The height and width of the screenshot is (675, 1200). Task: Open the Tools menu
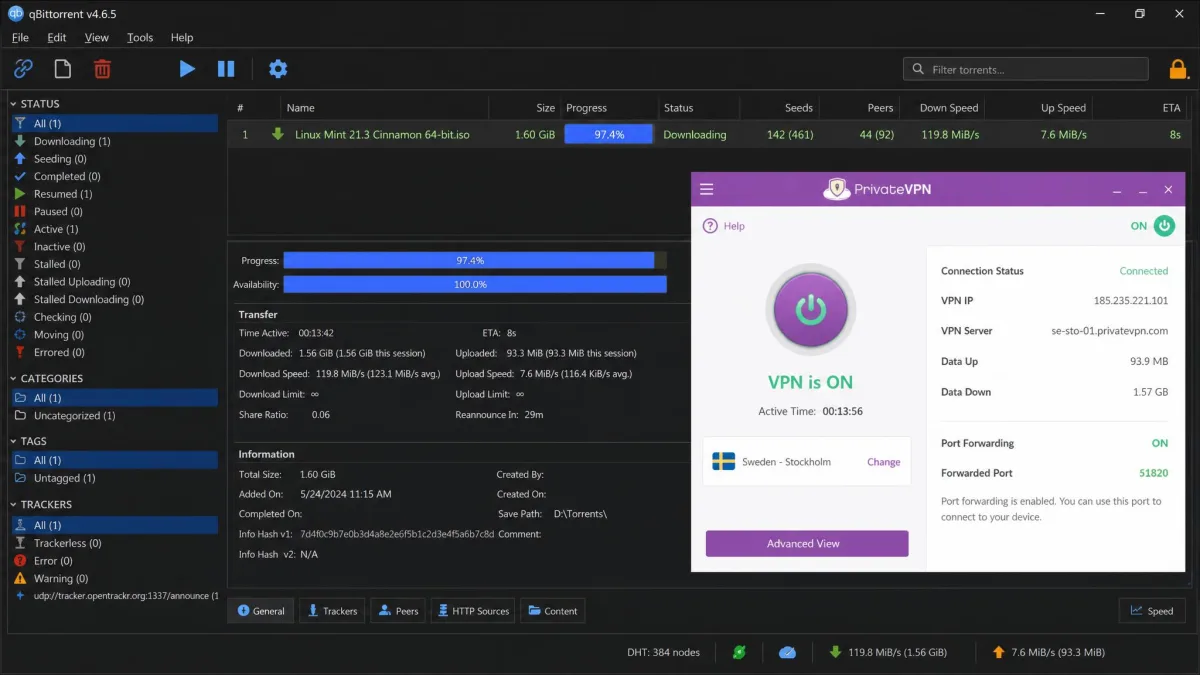point(140,37)
